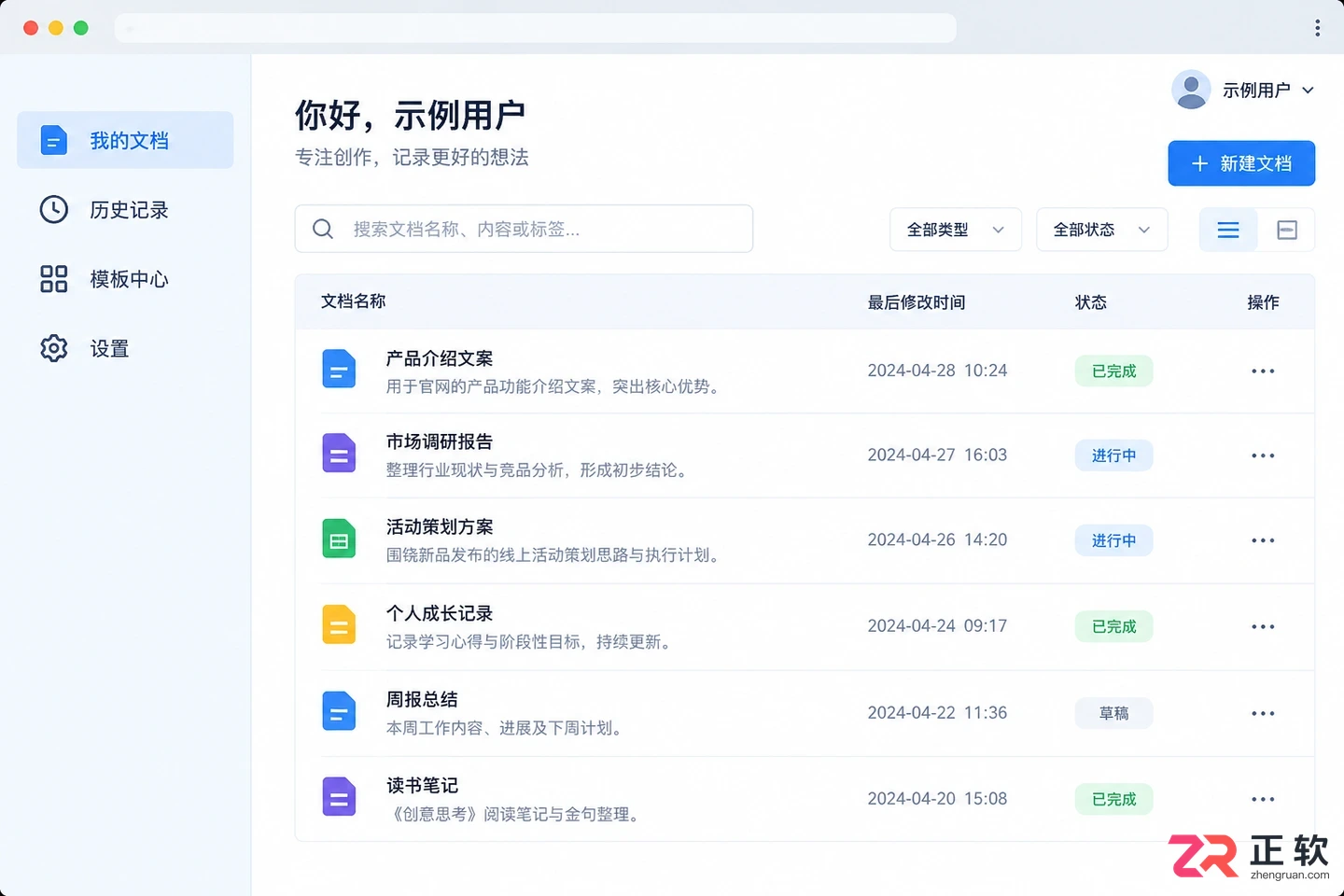Screen dimensions: 1344x896
Task: Expand the 示例用户 account menu chevron
Action: coord(1308,91)
